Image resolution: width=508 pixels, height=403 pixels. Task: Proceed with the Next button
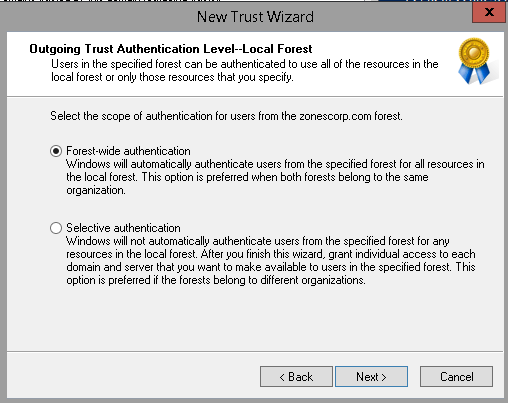point(371,377)
